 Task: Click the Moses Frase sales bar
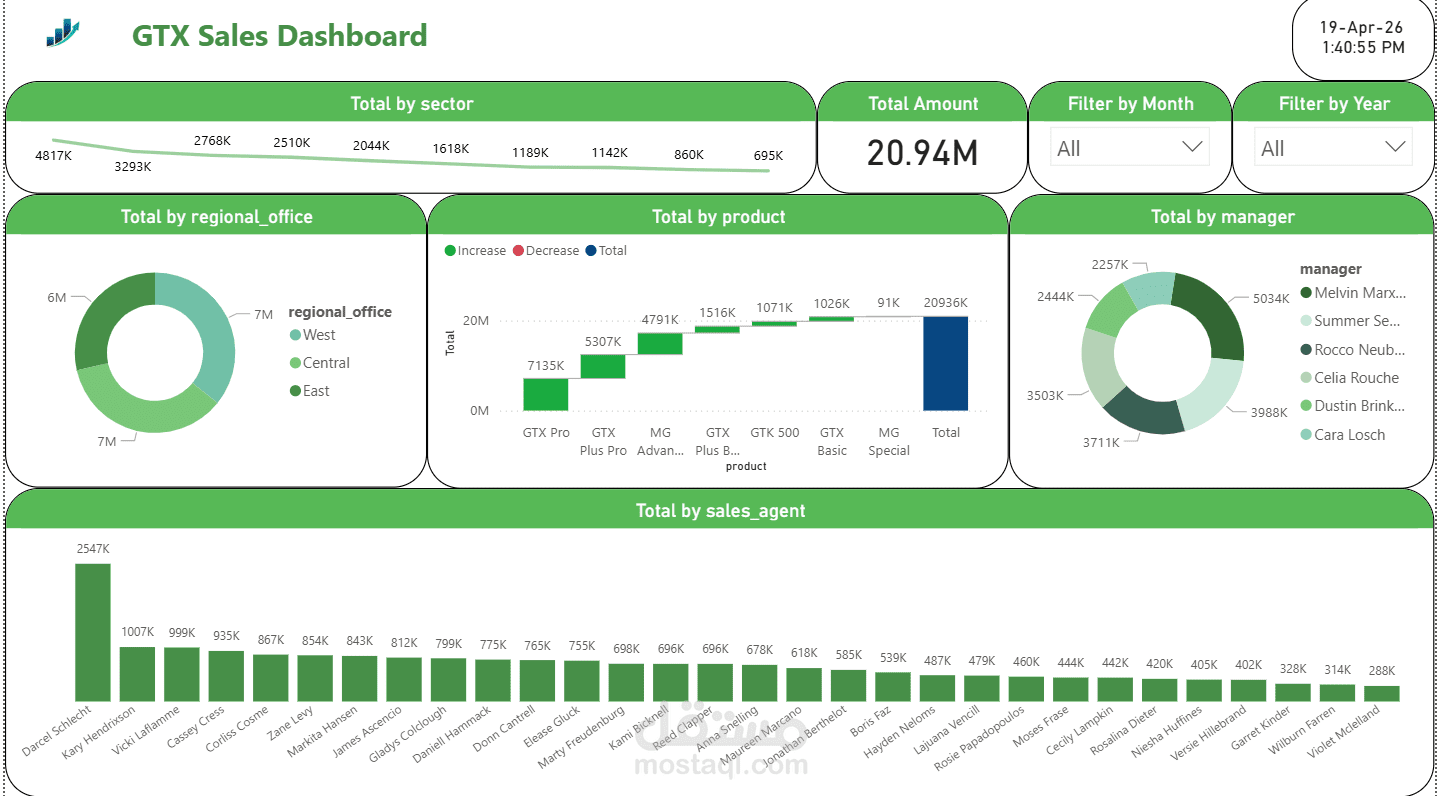pyautogui.click(x=1071, y=689)
